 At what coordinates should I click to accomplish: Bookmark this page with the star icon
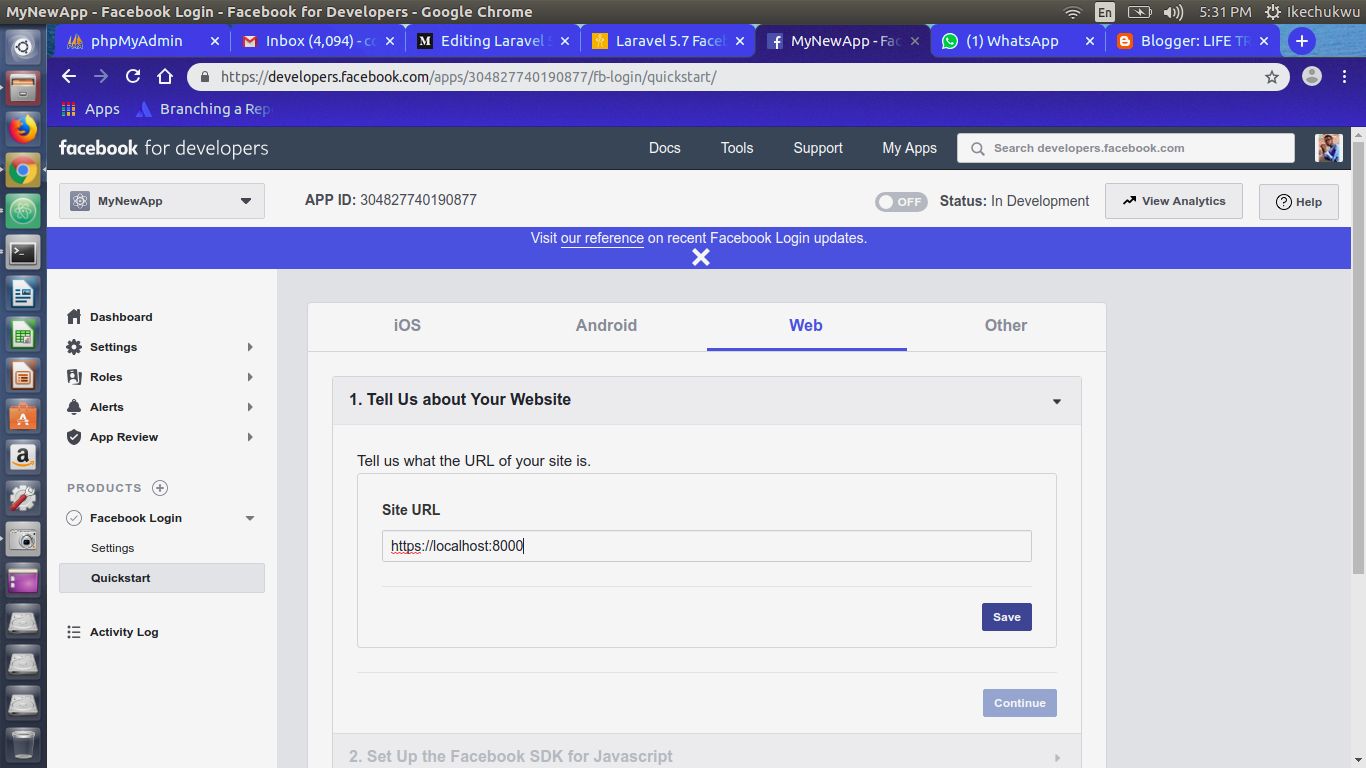(1272, 77)
